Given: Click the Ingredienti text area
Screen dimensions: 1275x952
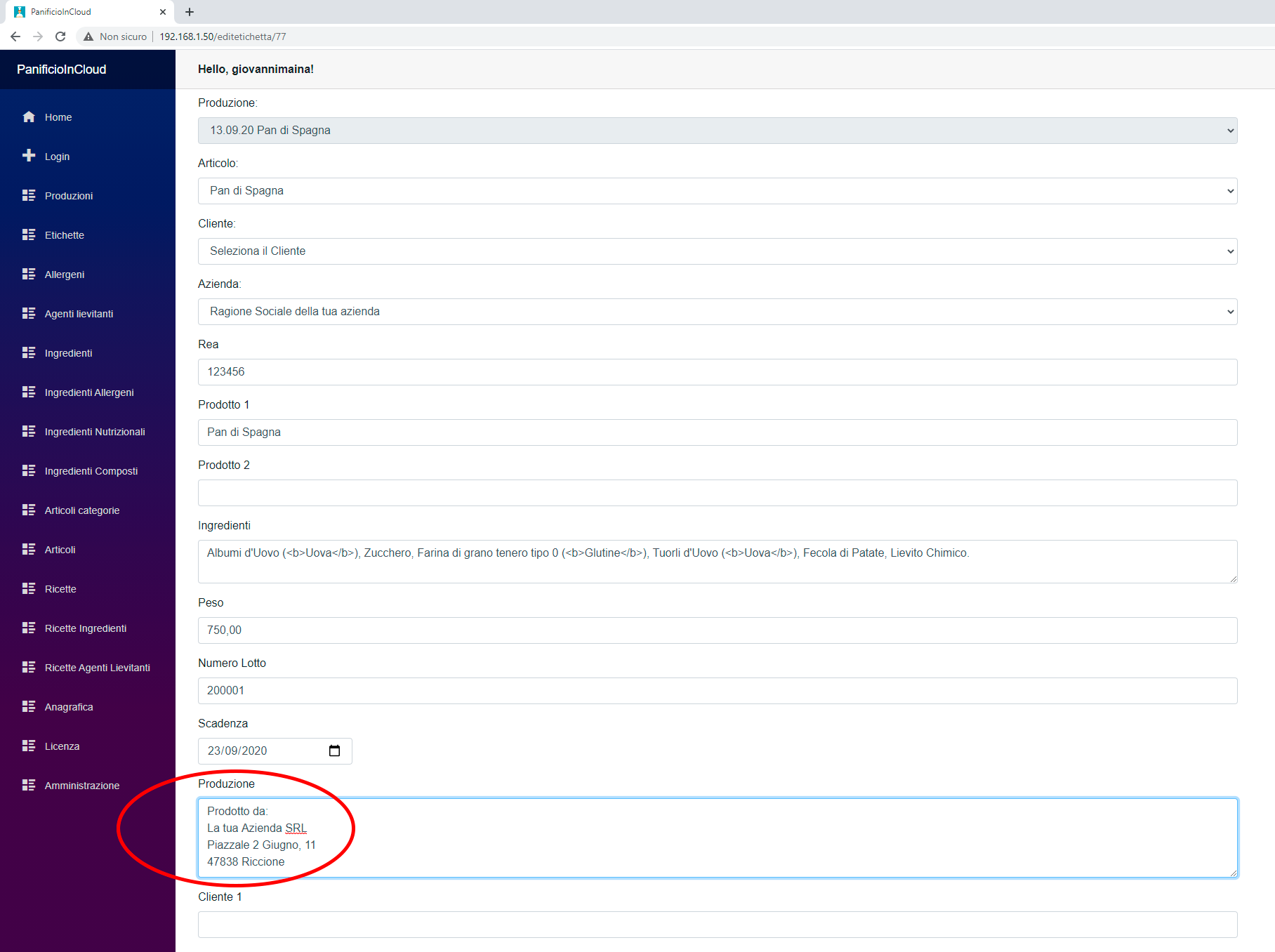Looking at the screenshot, I should coord(718,562).
